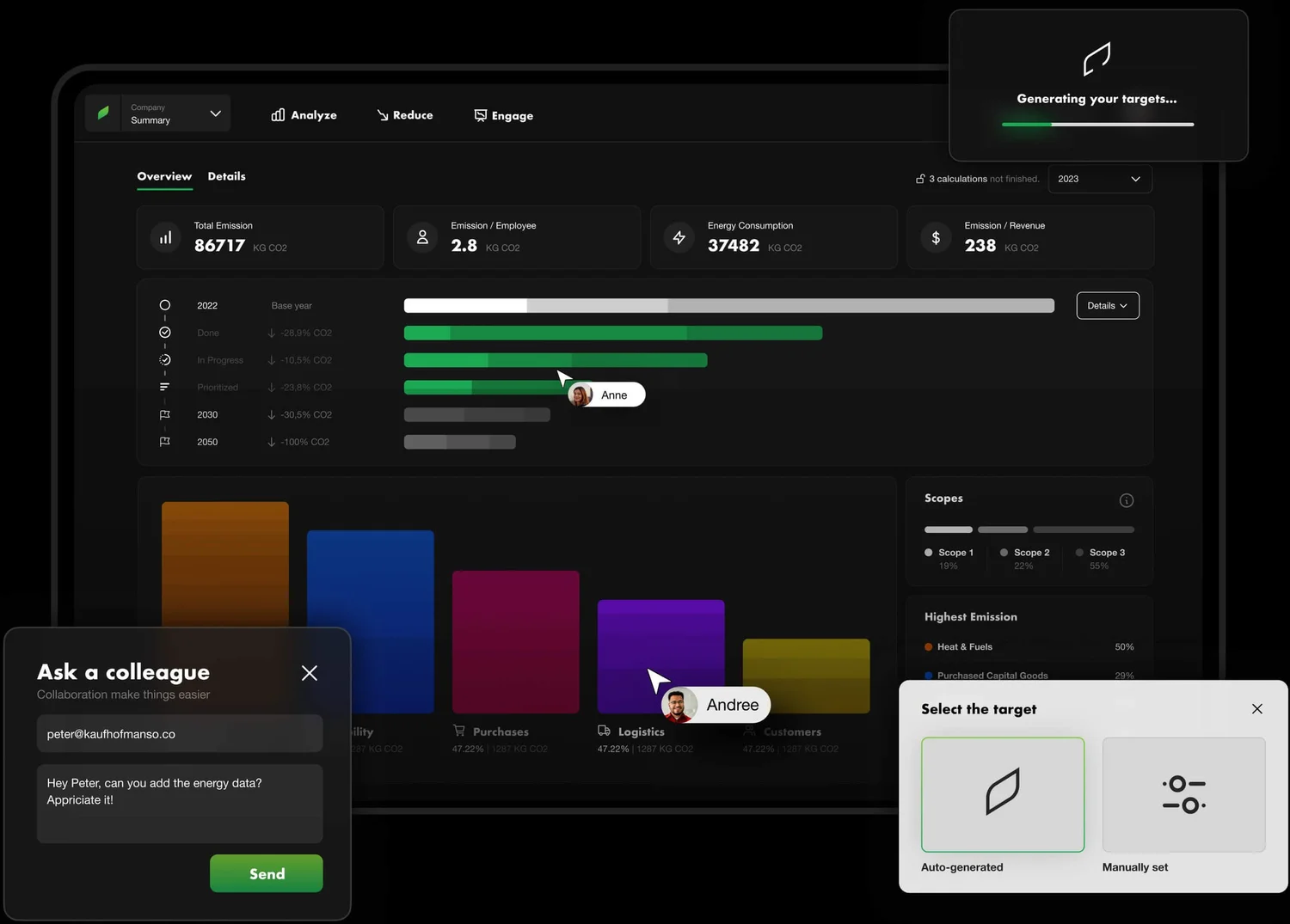This screenshot has width=1290, height=924.
Task: Select the Engage chat icon in navigation
Action: 480,114
